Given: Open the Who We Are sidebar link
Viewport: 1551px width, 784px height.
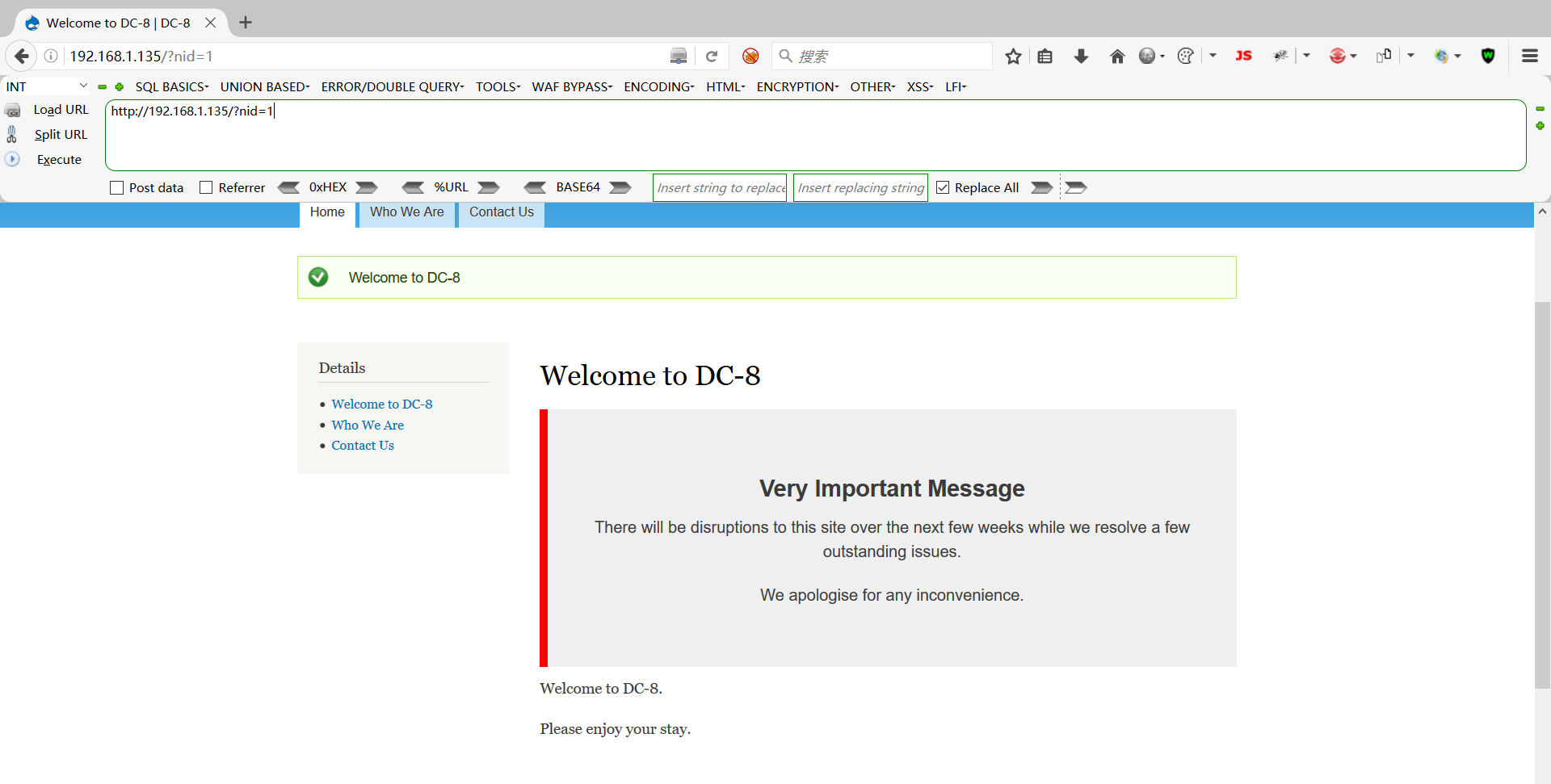Looking at the screenshot, I should click(368, 425).
